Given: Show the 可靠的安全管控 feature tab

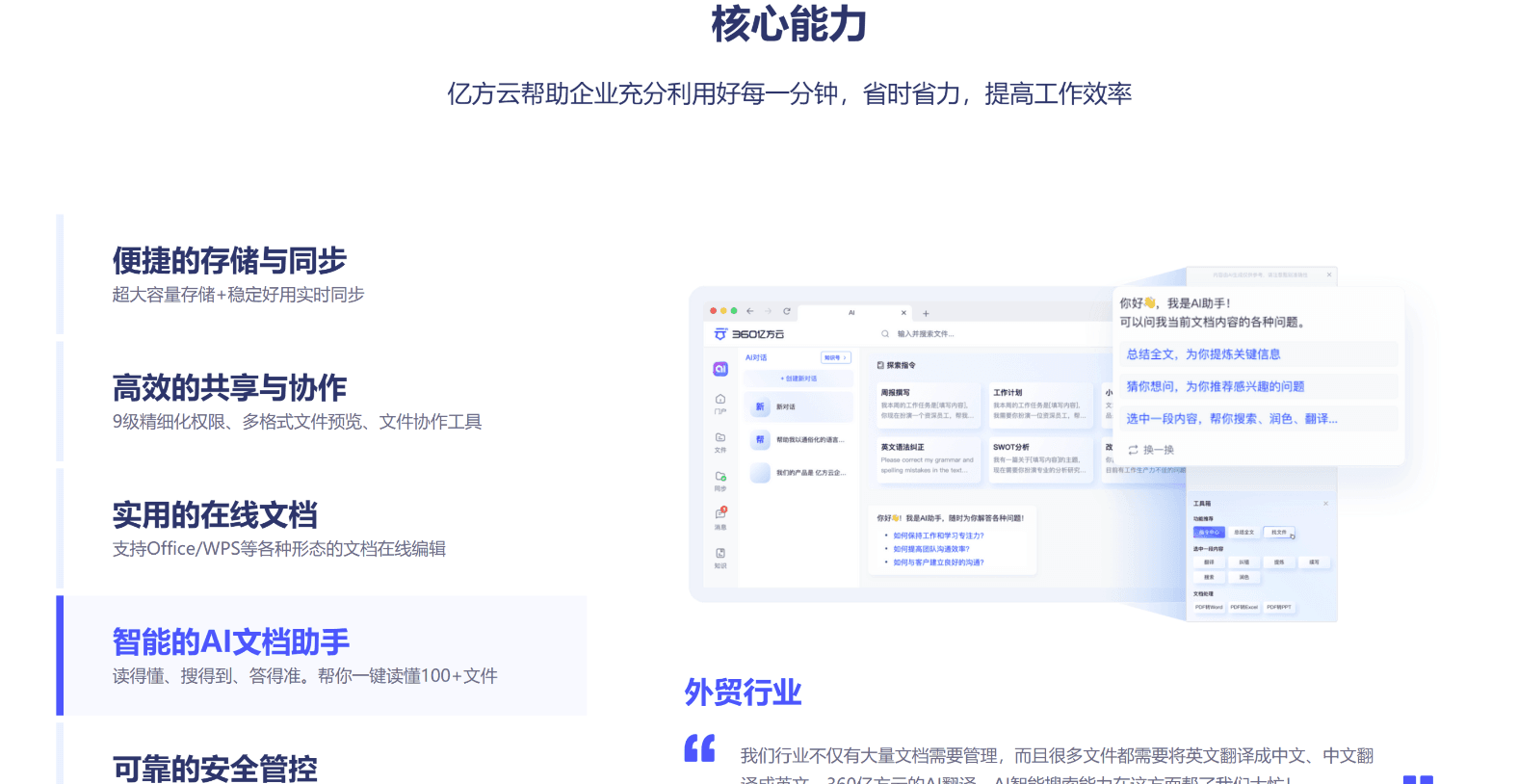Looking at the screenshot, I should 322,754.
